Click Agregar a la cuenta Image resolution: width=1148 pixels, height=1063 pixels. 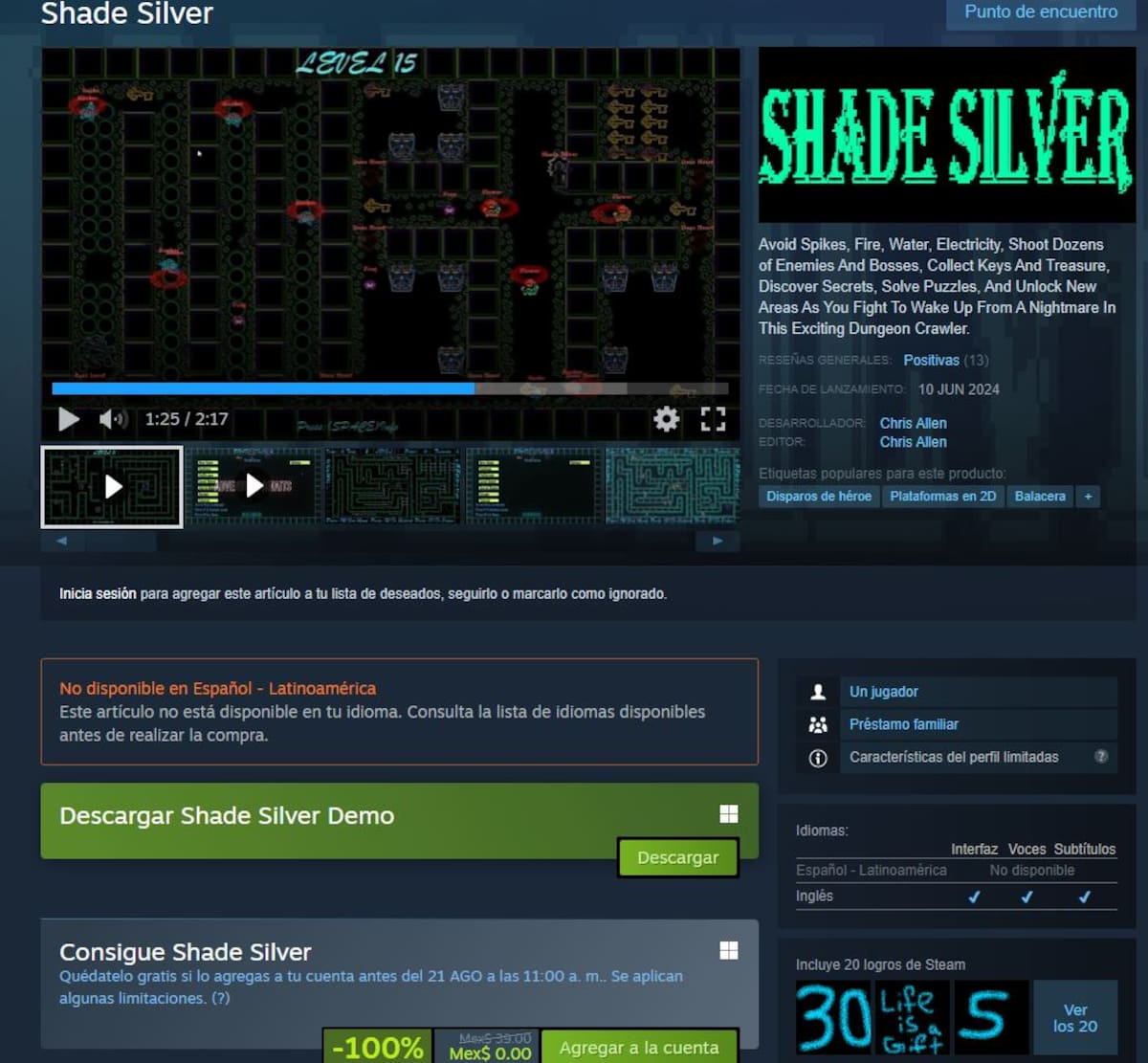[639, 1047]
